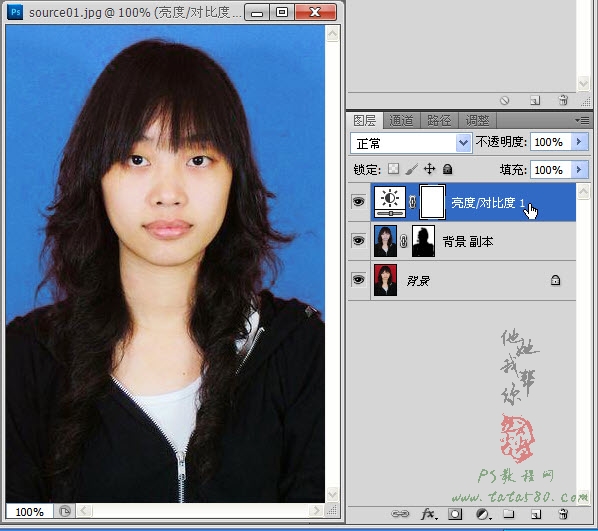
Task: Select the black mask of 背景 副本
Action: pyautogui.click(x=423, y=241)
